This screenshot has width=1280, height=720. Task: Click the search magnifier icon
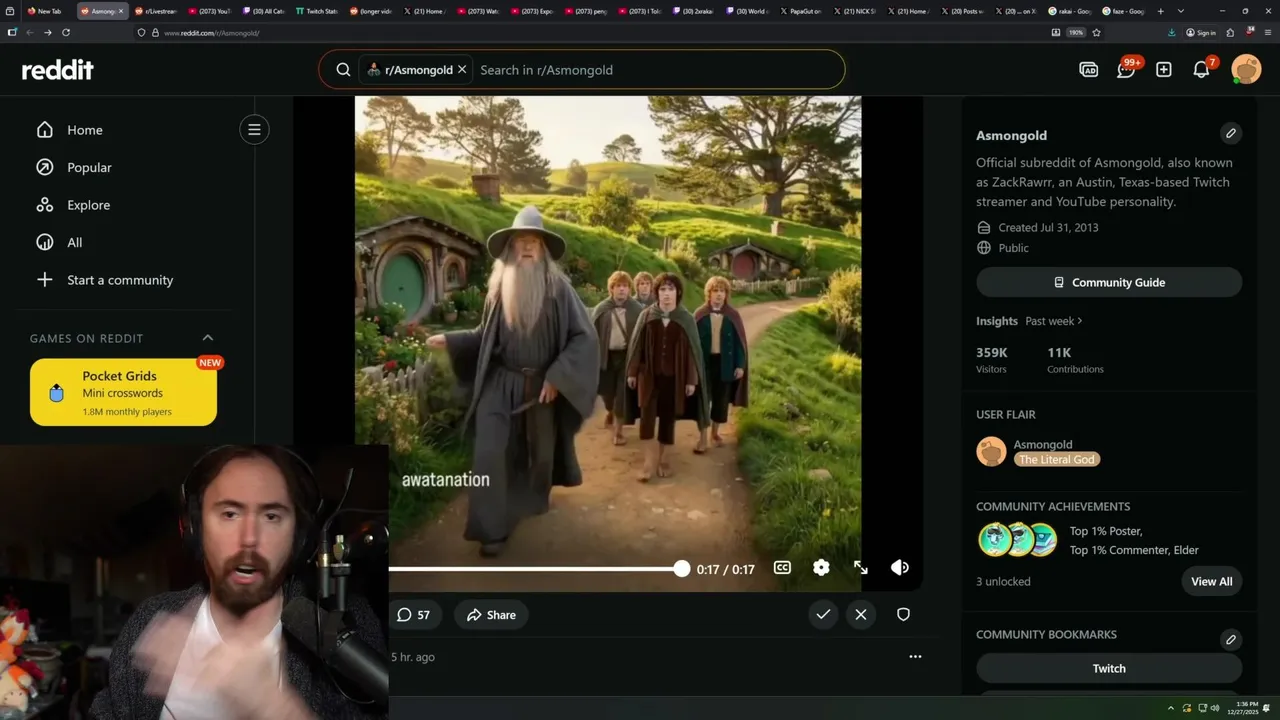343,70
